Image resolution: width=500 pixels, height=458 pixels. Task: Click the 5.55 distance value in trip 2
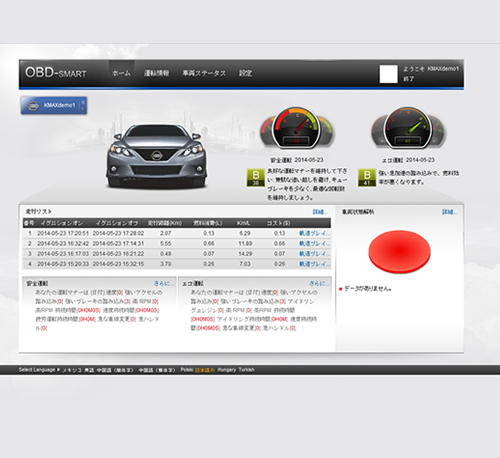tap(165, 244)
